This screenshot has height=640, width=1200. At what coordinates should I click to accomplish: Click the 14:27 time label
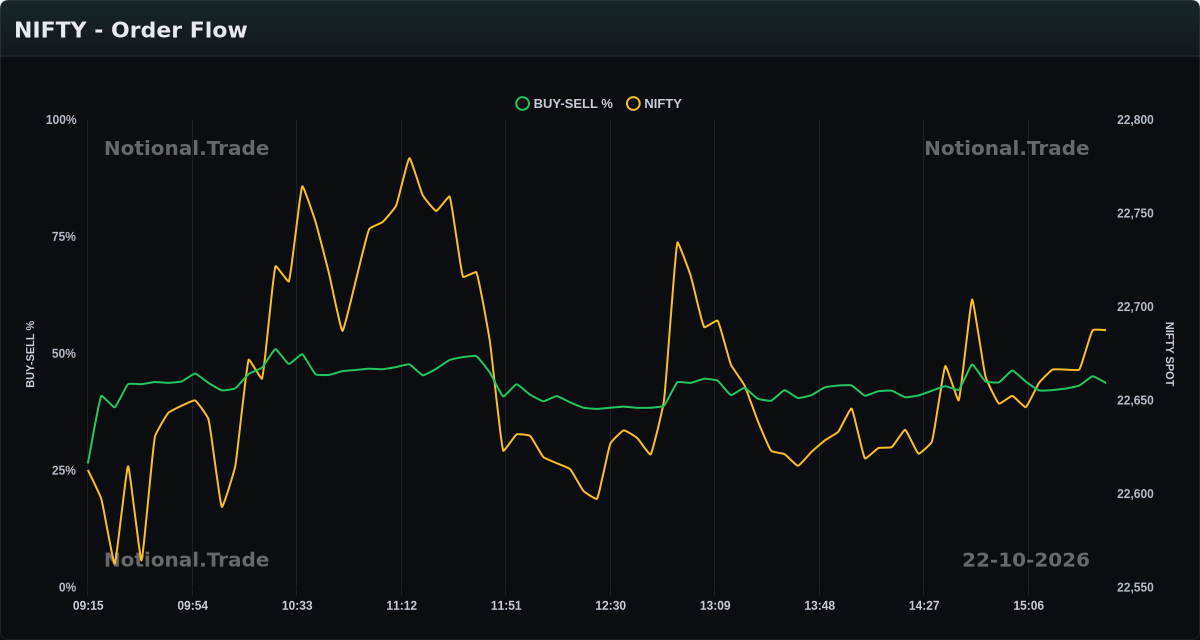coord(924,606)
